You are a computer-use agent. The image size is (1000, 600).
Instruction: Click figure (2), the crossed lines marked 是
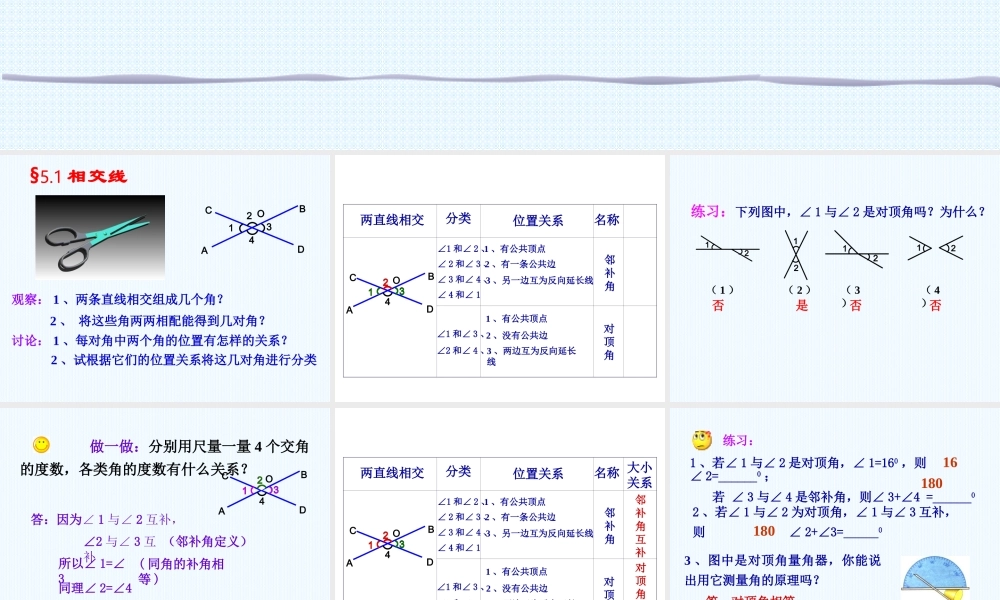[x=796, y=254]
